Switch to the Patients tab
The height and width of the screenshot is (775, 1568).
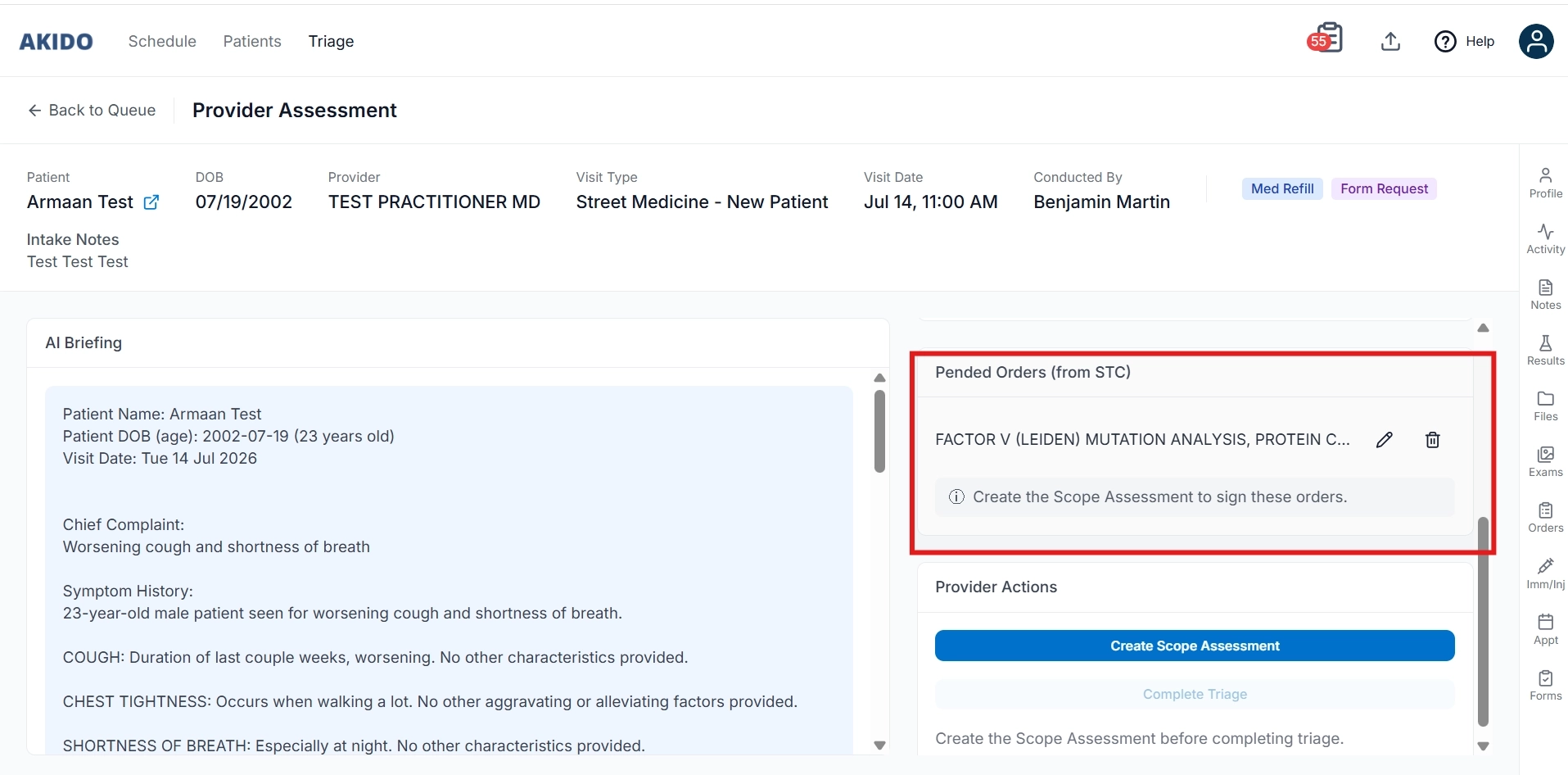(x=252, y=41)
